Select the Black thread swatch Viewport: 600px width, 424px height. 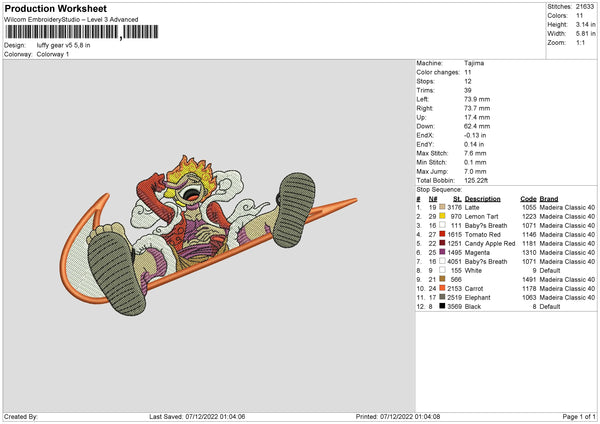[x=442, y=306]
